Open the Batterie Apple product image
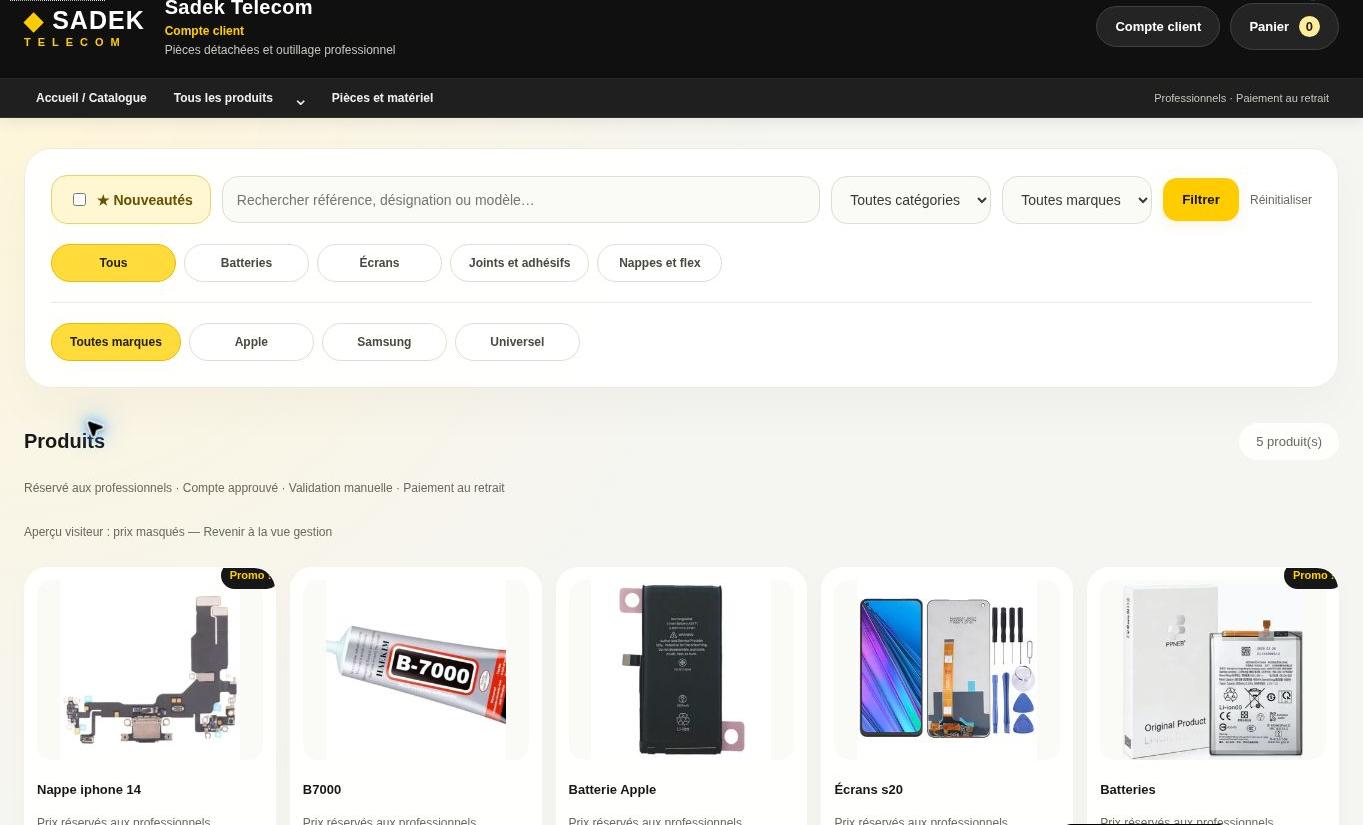This screenshot has height=825, width=1363. [x=681, y=670]
